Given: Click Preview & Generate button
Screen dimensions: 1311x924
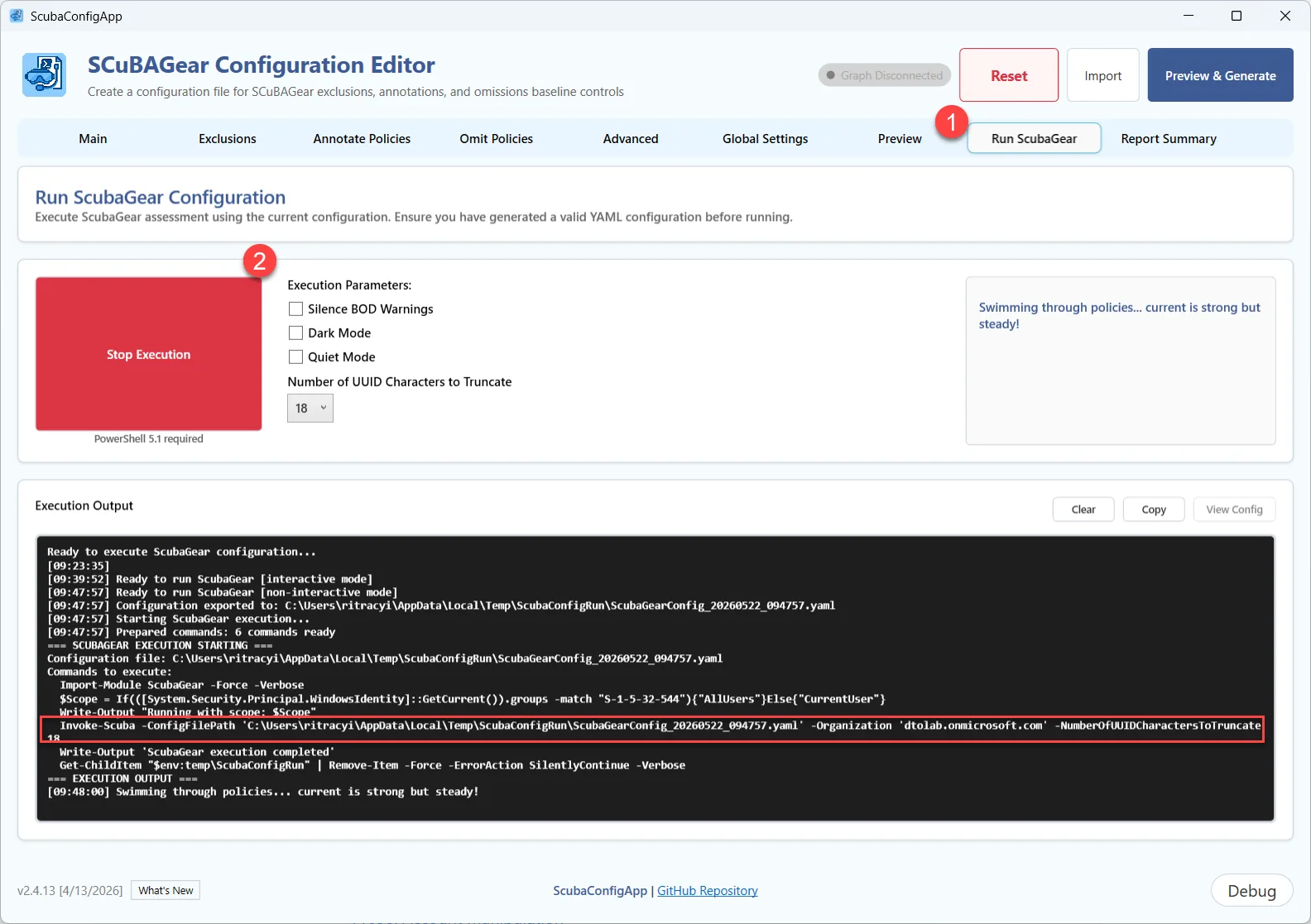Looking at the screenshot, I should [x=1221, y=75].
